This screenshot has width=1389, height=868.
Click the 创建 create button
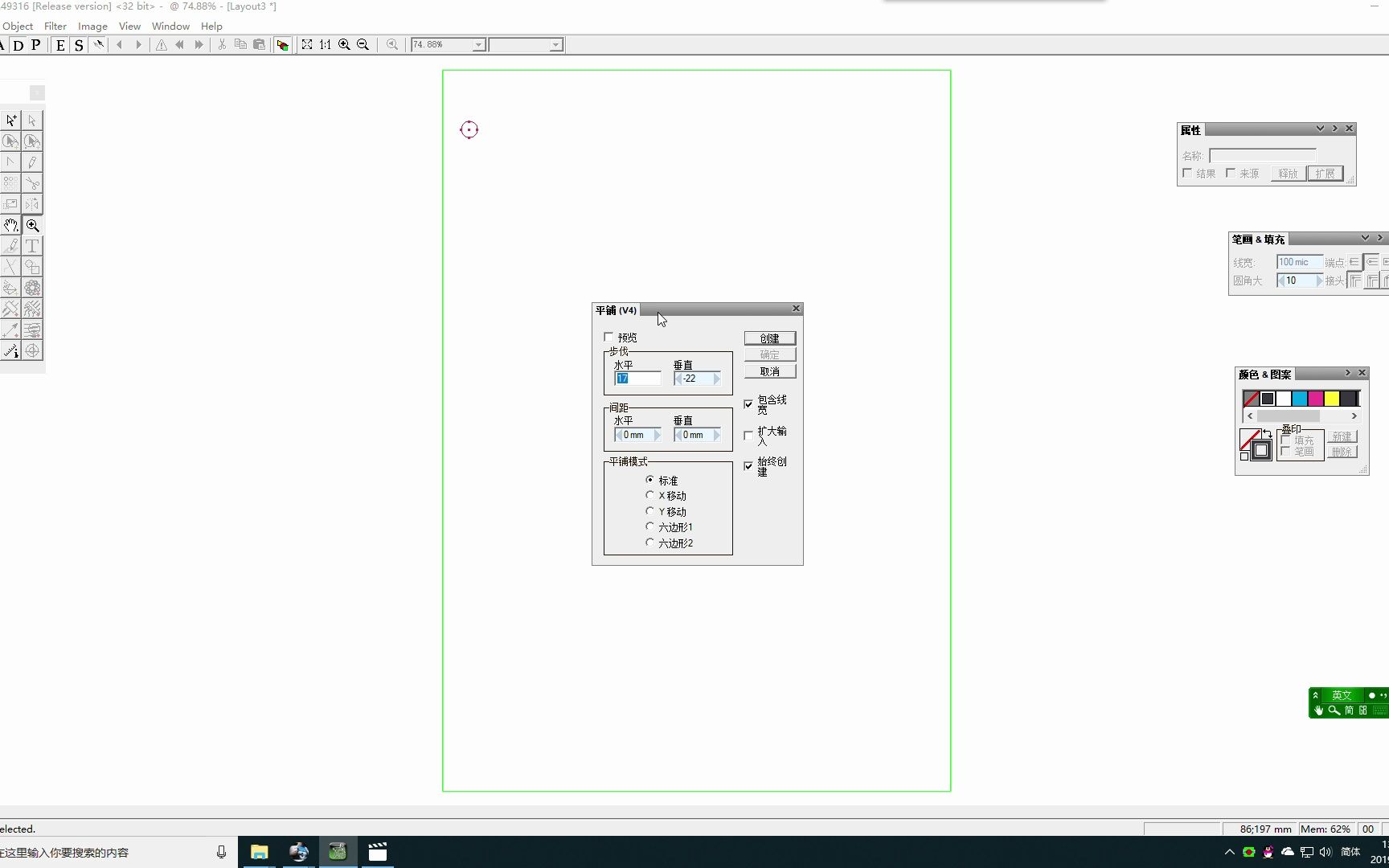[x=770, y=338]
